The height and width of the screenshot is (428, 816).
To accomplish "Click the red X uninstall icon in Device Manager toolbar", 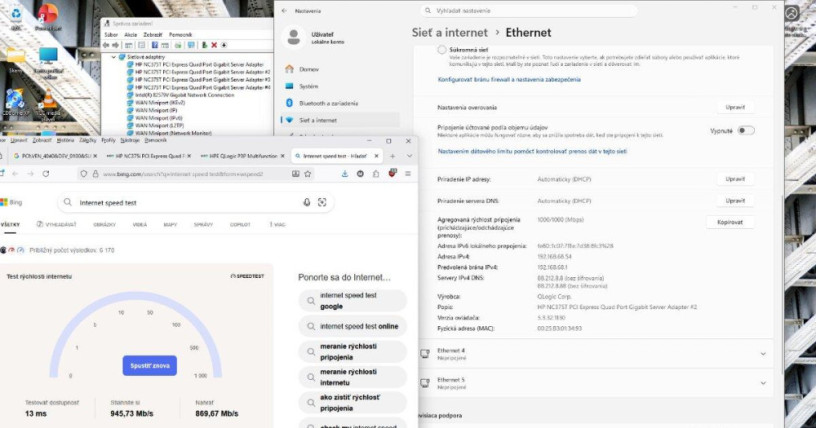I will tap(214, 45).
